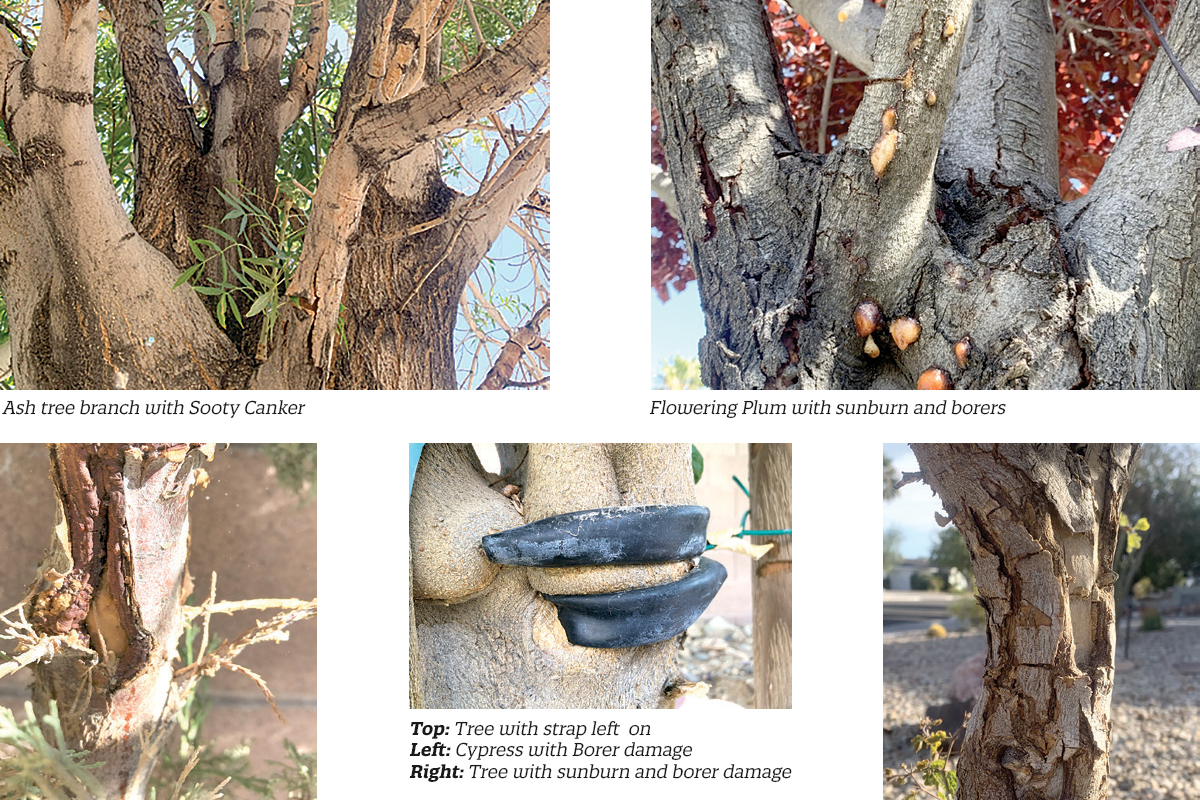Click the 'Left: Cypress with Borer damage' line
1200x800 pixels.
pos(551,750)
